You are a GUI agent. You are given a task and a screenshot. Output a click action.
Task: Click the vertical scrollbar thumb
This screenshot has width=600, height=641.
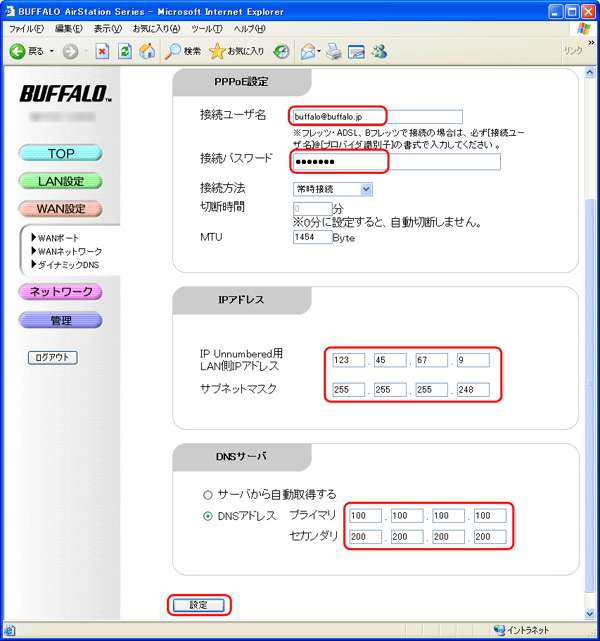tap(590, 394)
